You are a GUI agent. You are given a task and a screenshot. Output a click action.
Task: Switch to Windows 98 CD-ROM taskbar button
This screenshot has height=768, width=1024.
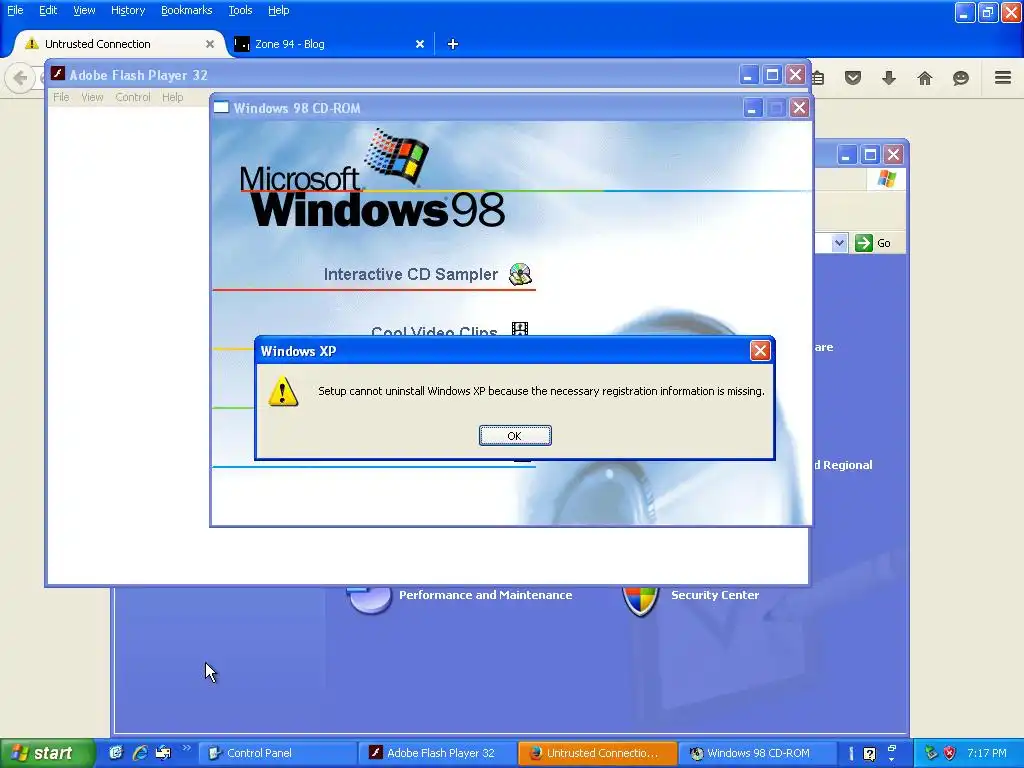758,753
